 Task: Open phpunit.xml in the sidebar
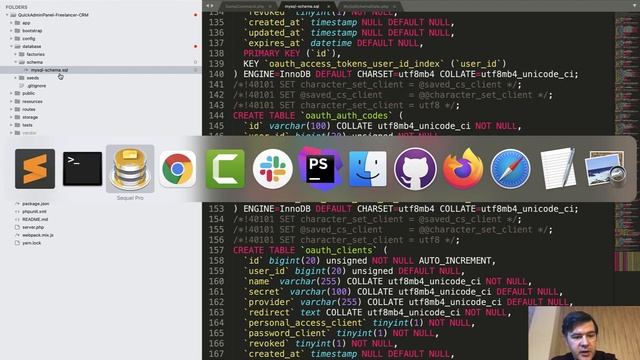click(x=34, y=211)
